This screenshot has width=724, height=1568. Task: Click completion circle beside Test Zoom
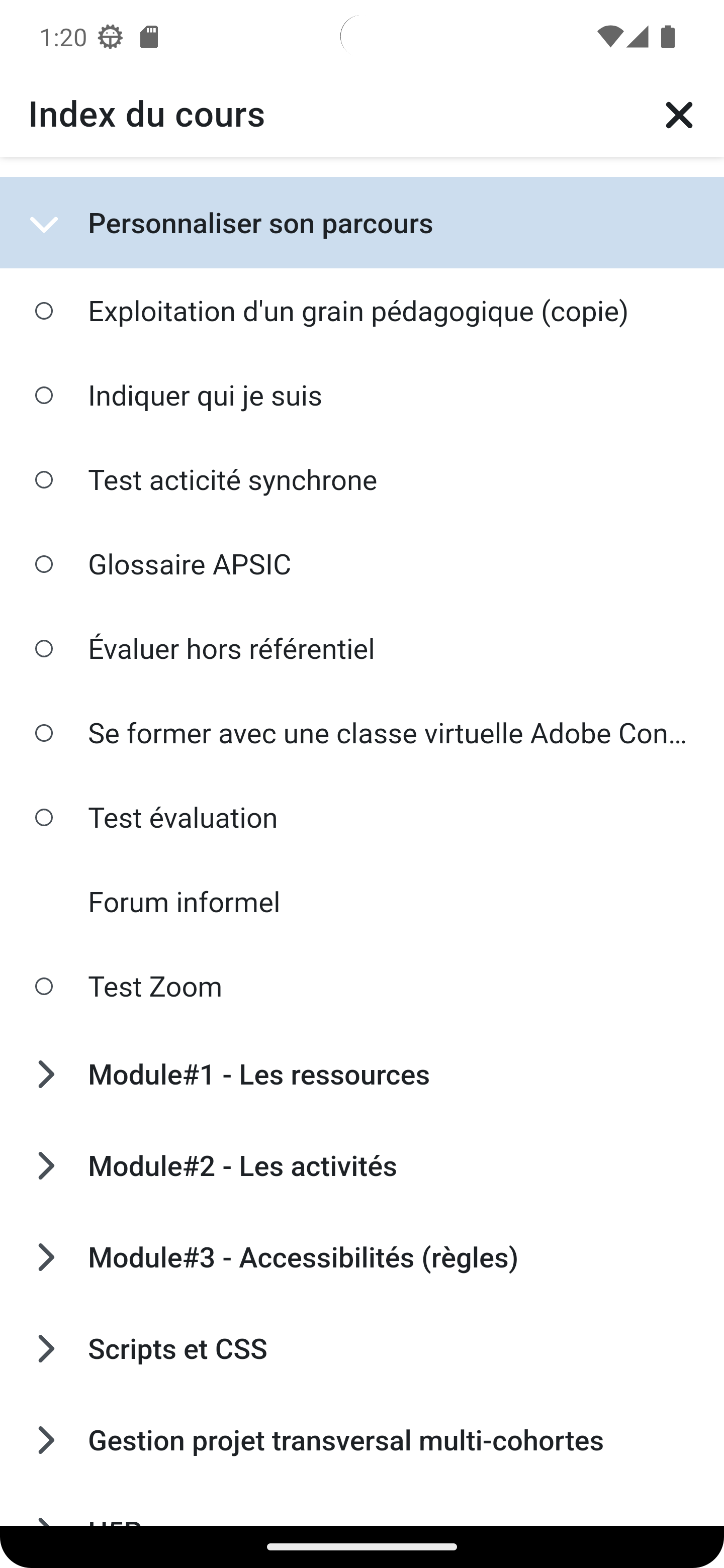coord(44,986)
